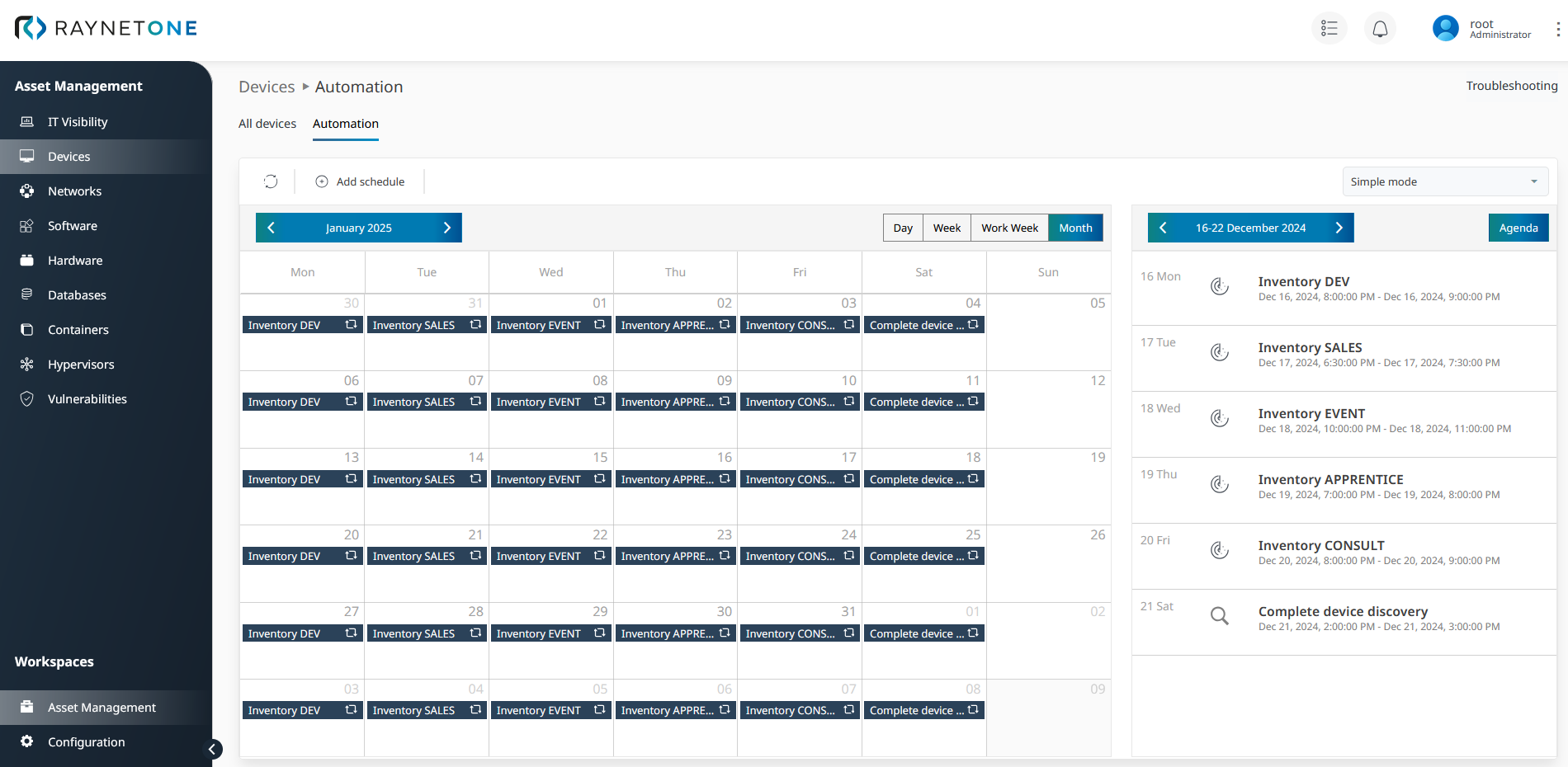1568x767 pixels.
Task: Switch to the All devices tab
Action: 267,124
